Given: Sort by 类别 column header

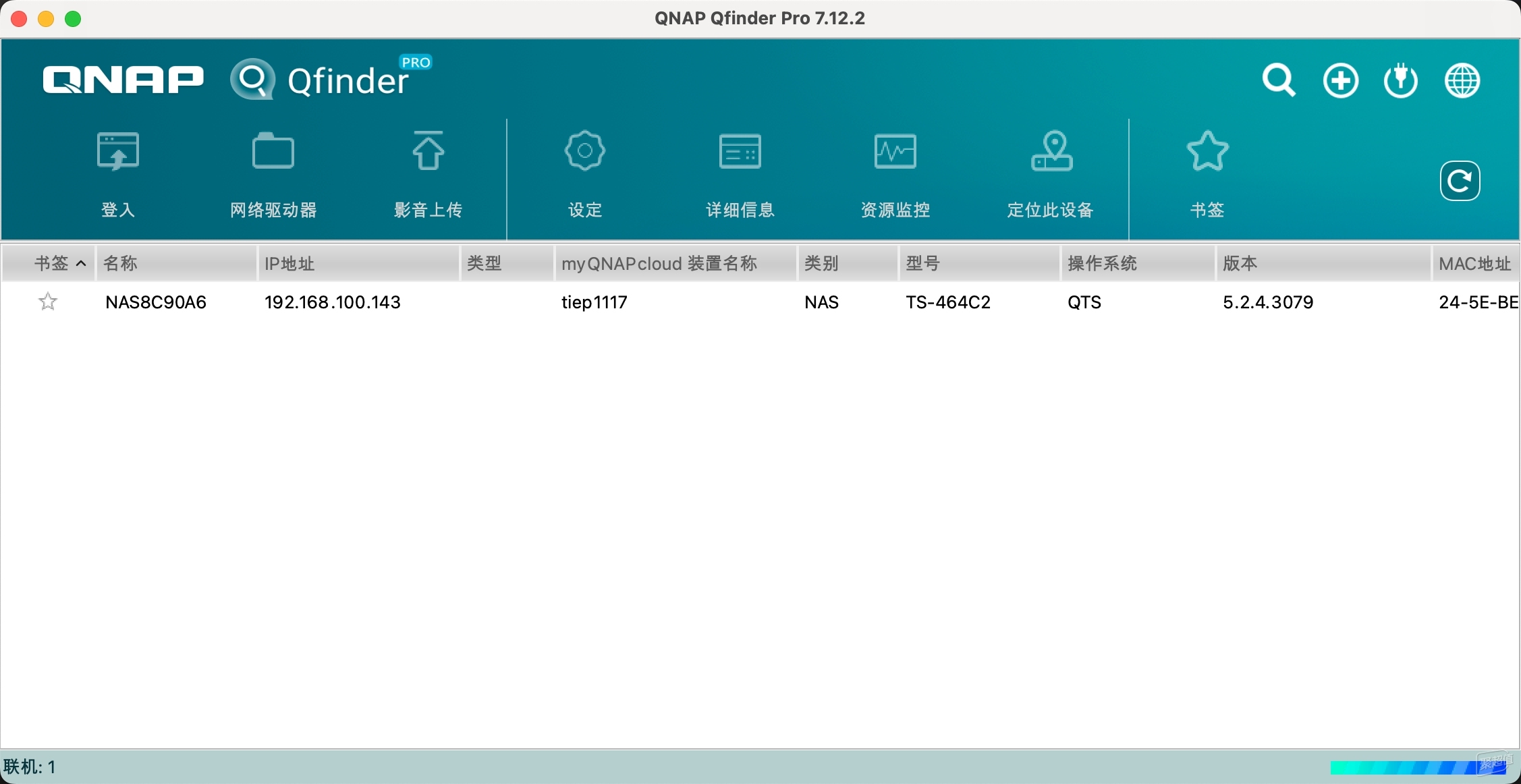Looking at the screenshot, I should (848, 263).
